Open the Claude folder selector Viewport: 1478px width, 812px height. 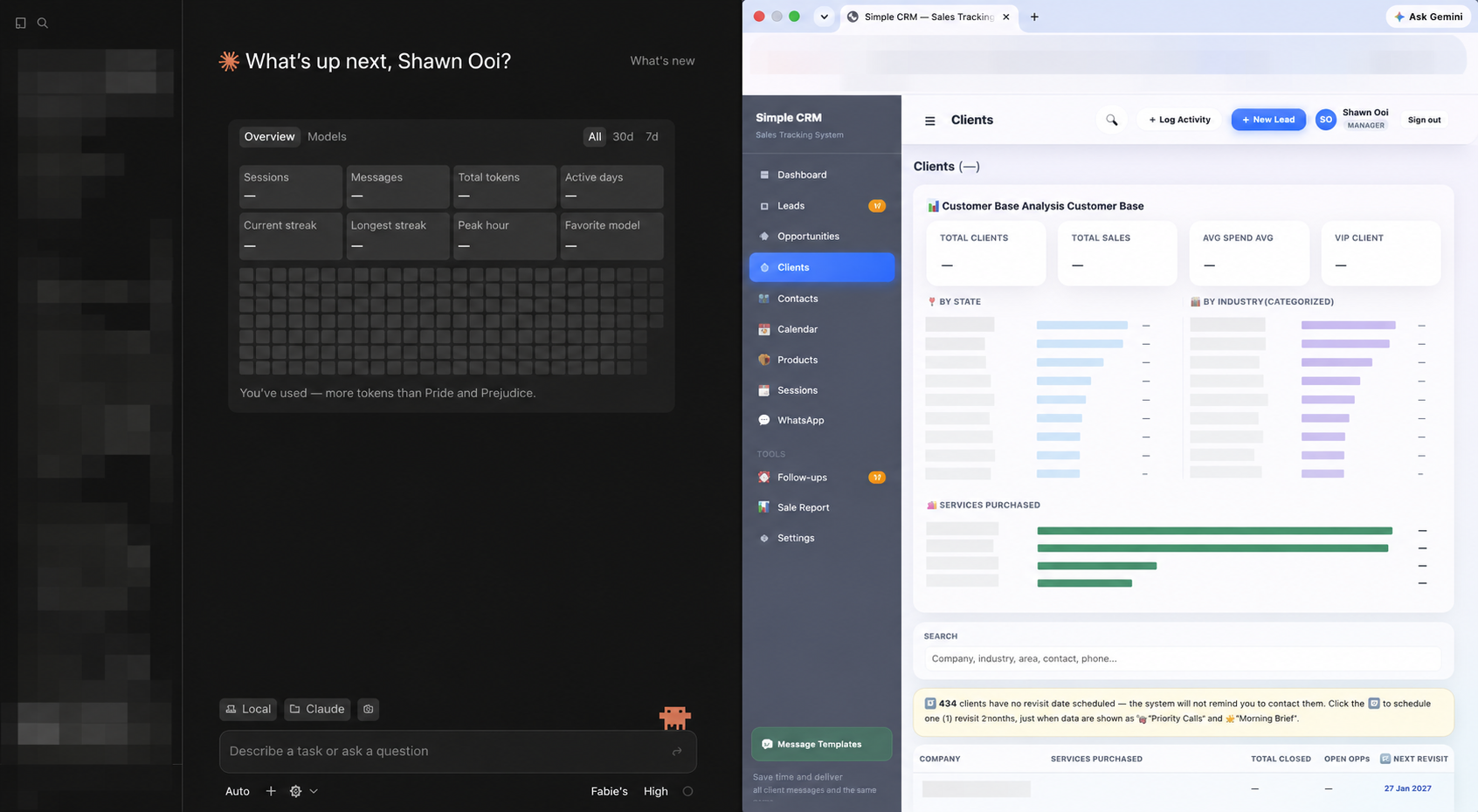tap(317, 709)
